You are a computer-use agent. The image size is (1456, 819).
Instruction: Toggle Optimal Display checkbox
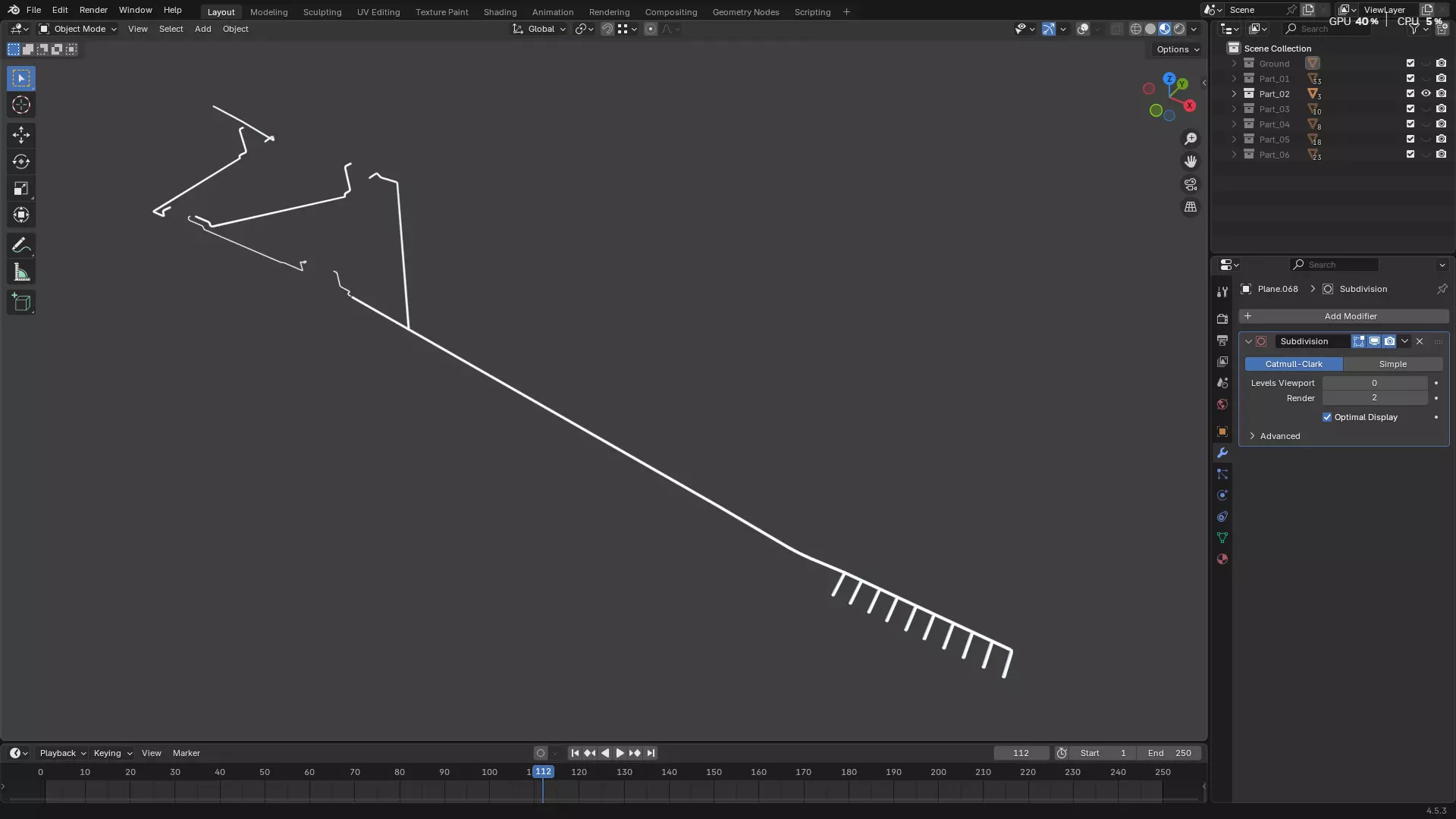[1327, 417]
